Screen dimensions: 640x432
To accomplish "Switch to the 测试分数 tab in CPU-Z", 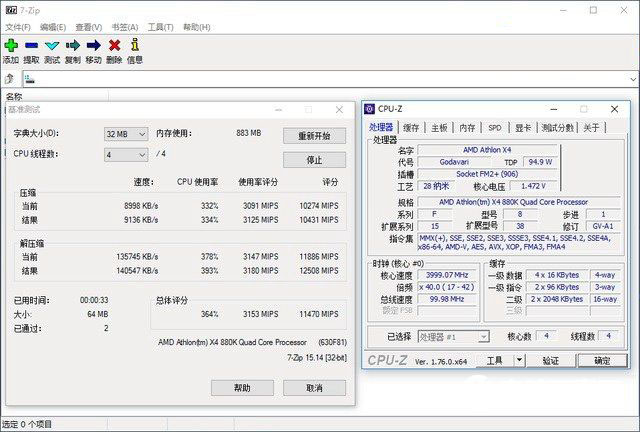I will coord(558,128).
